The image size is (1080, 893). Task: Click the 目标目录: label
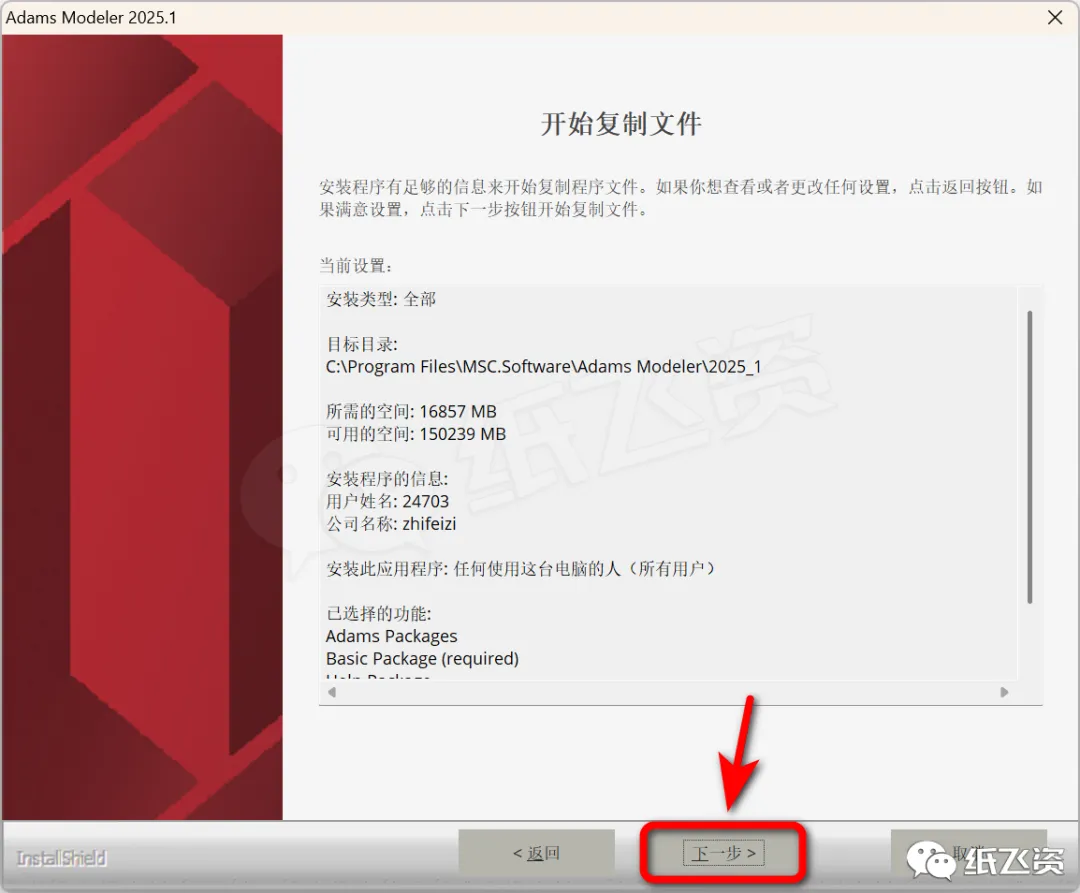[x=362, y=344]
